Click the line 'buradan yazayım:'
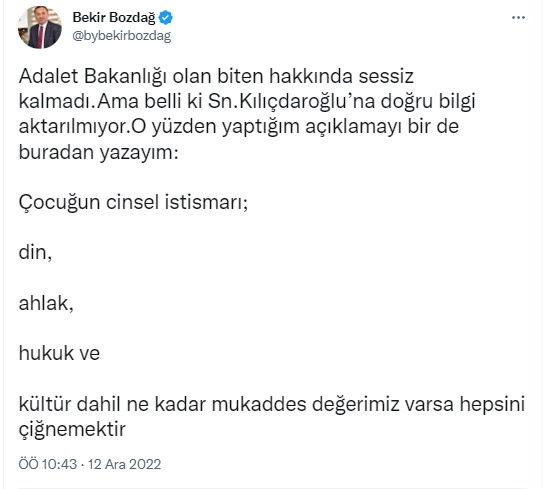This screenshot has width=543, height=489. [98, 152]
